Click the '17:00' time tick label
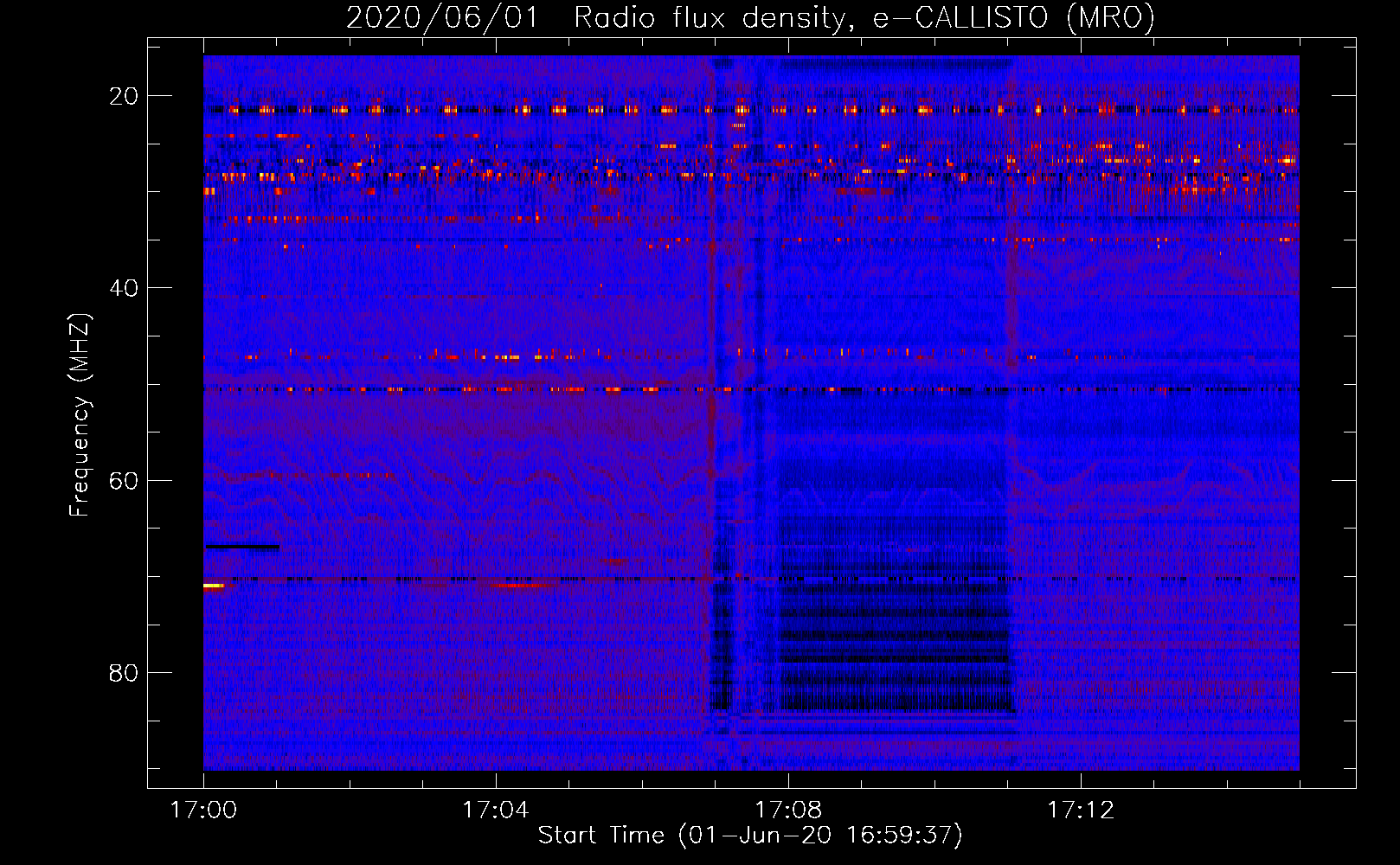 click(203, 810)
